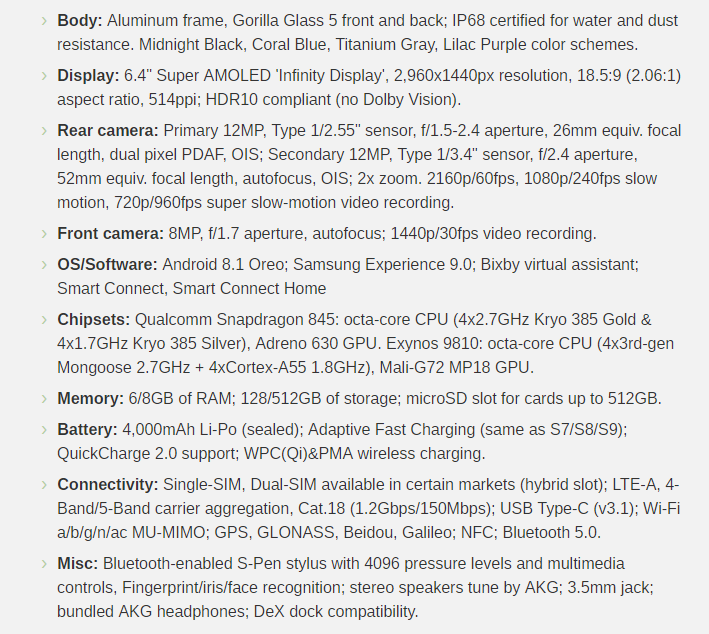This screenshot has height=634, width=709.
Task: Click the Battery bold label
Action: point(87,430)
